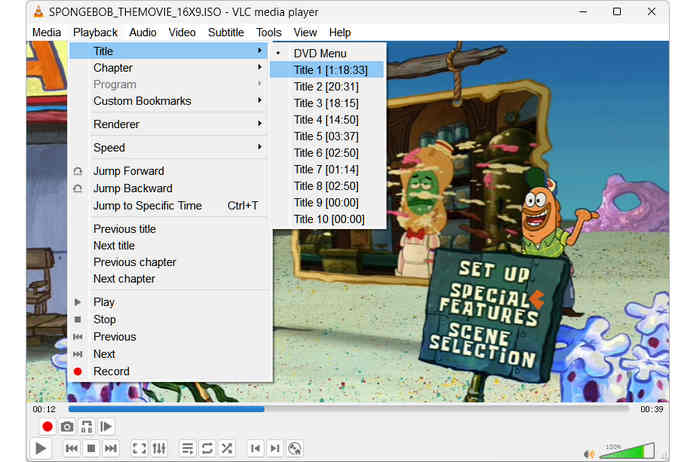Select Title 6 [02:50]
The height and width of the screenshot is (462, 700).
point(328,153)
